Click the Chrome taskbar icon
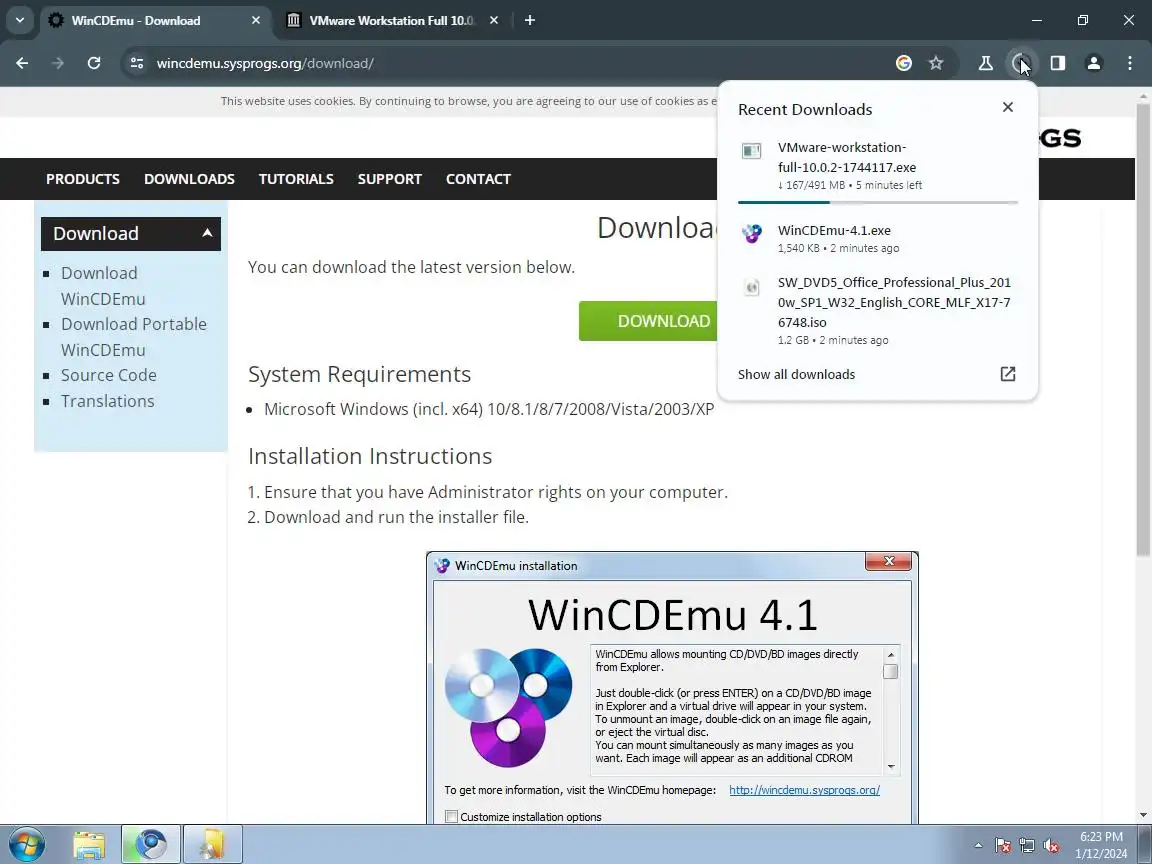This screenshot has width=1152, height=864. point(151,844)
